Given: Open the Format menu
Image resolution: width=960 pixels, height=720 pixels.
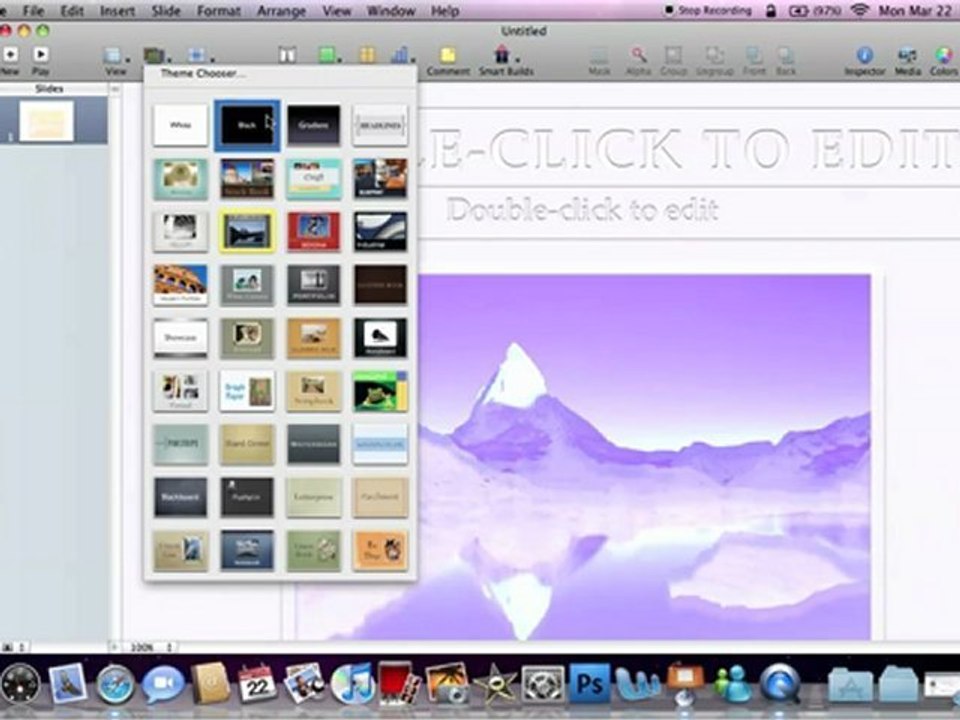Looking at the screenshot, I should (219, 11).
